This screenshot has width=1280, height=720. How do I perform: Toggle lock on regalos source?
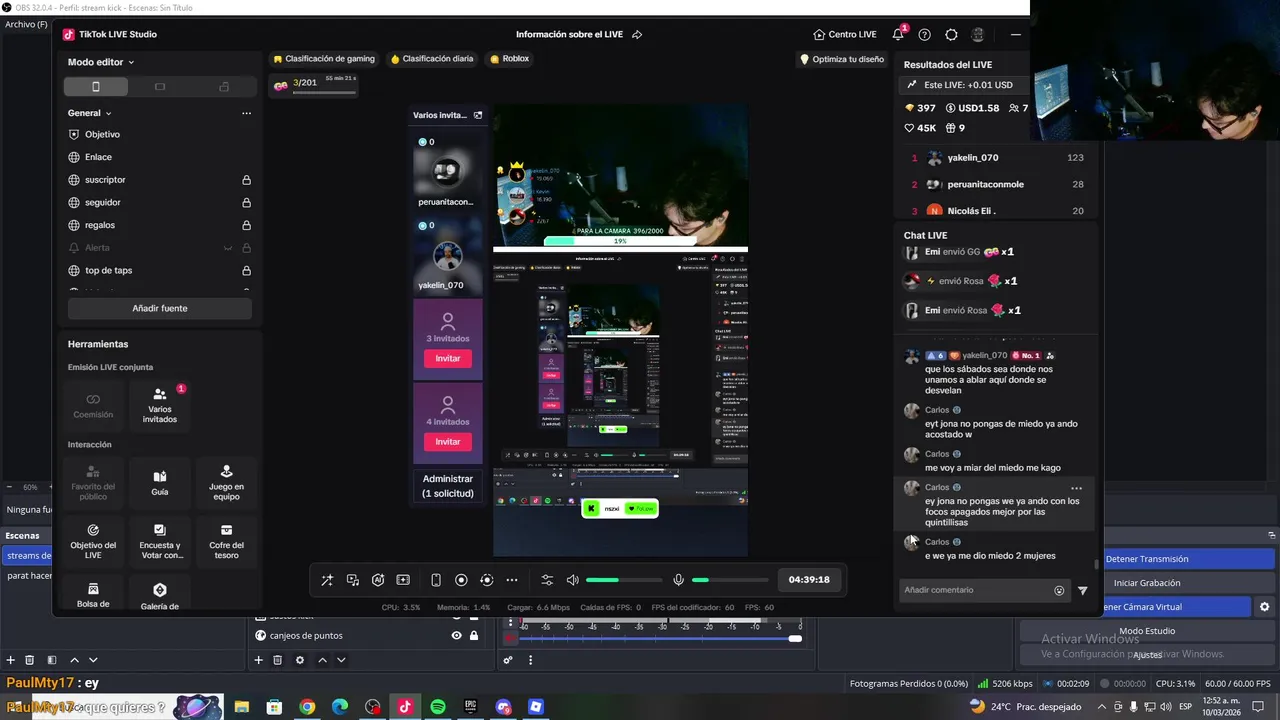[x=246, y=225]
